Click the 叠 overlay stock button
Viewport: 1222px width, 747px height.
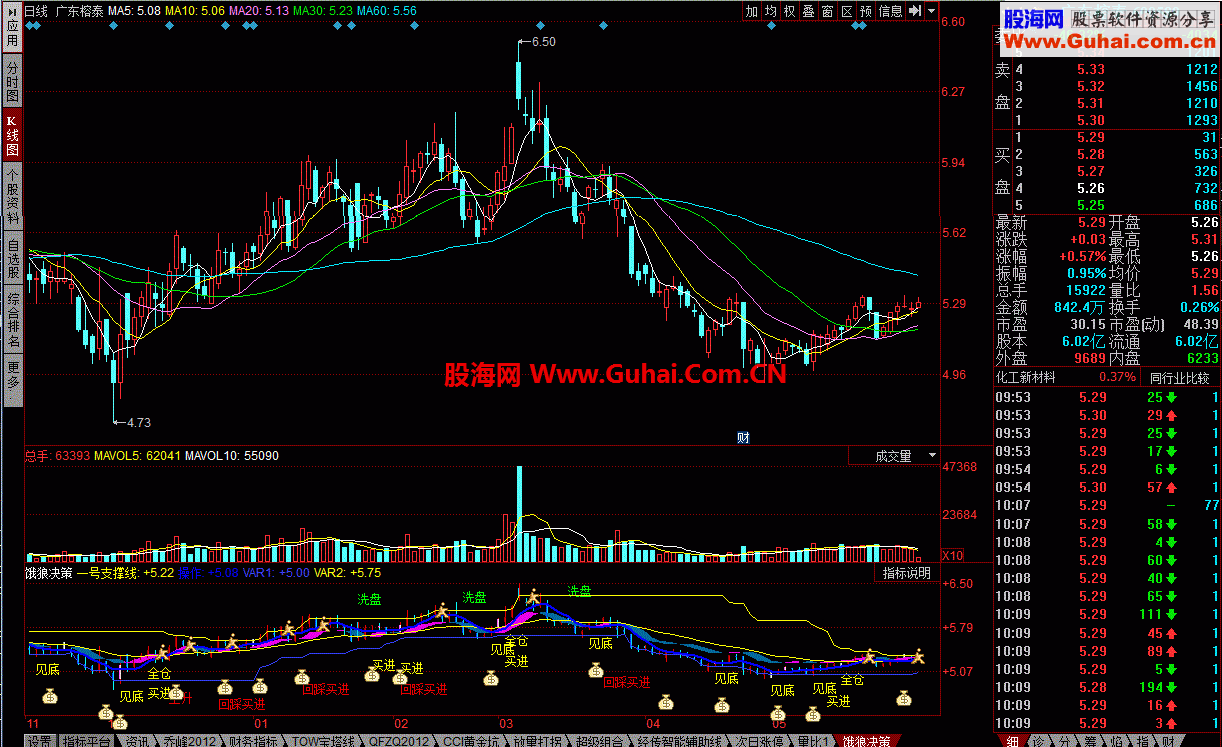(809, 11)
